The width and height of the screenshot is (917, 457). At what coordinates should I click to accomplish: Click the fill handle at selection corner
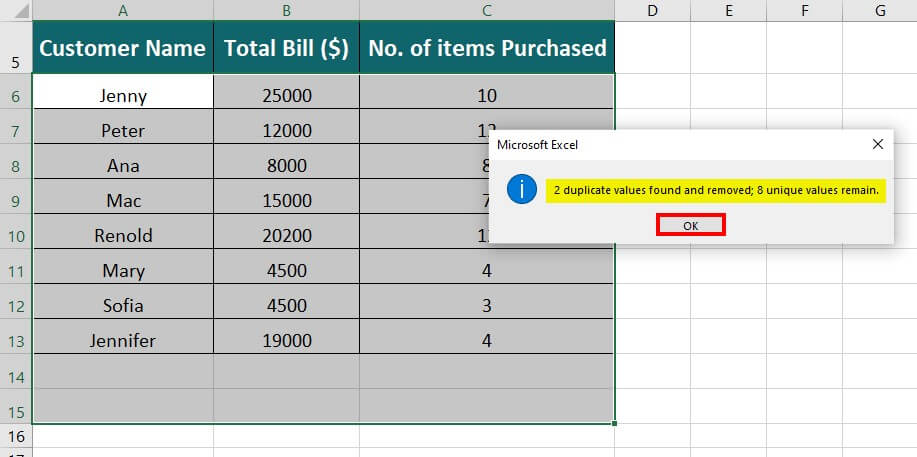(615, 423)
